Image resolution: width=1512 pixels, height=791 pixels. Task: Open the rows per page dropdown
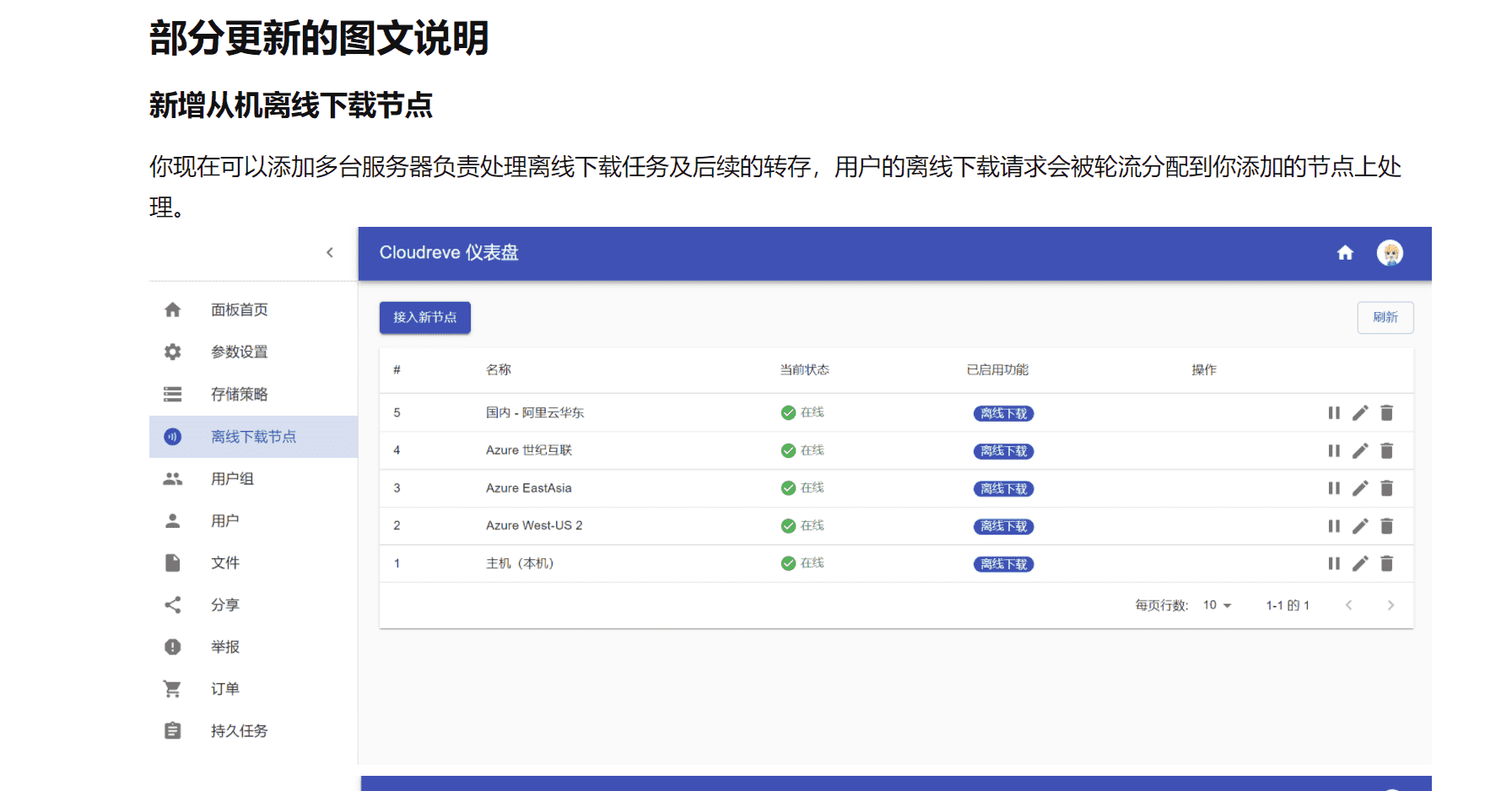(x=1217, y=605)
